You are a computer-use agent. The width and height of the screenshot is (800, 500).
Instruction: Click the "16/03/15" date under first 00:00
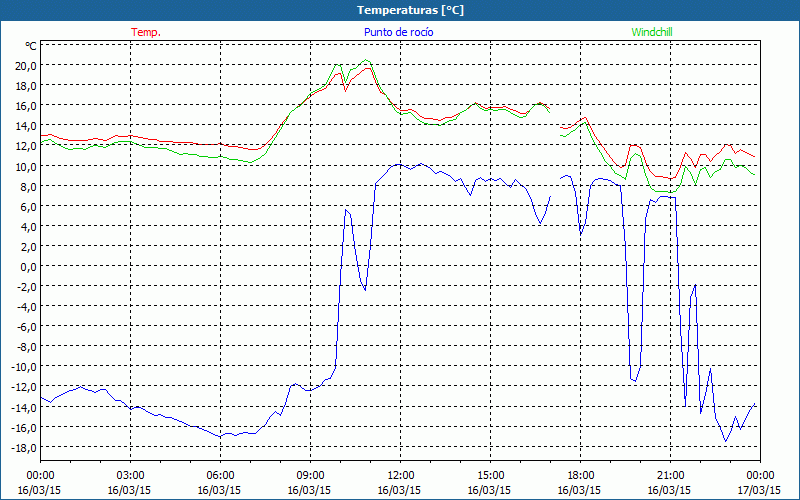pyautogui.click(x=39, y=490)
